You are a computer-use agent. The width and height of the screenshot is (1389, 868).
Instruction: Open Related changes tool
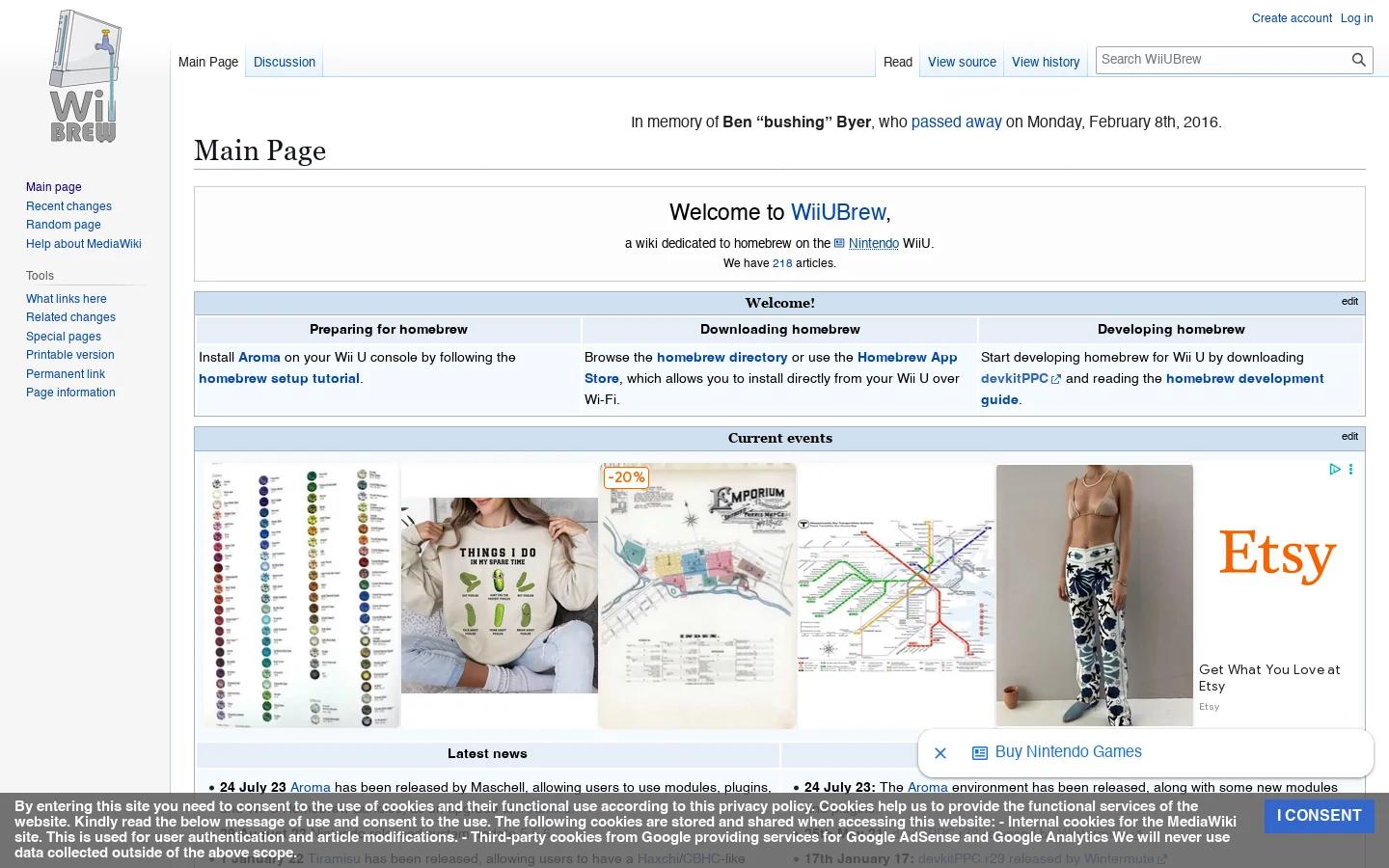pyautogui.click(x=70, y=317)
